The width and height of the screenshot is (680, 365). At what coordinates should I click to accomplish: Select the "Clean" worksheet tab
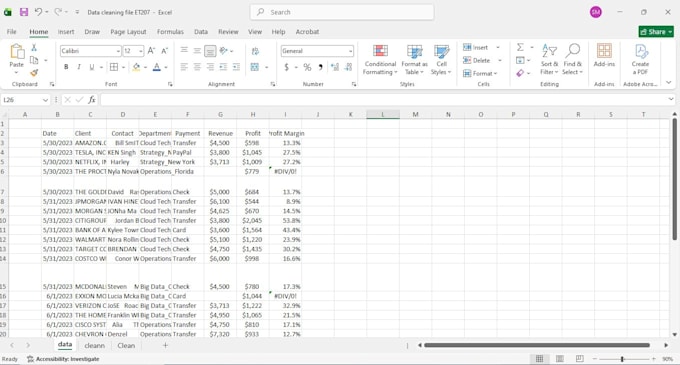[126, 345]
